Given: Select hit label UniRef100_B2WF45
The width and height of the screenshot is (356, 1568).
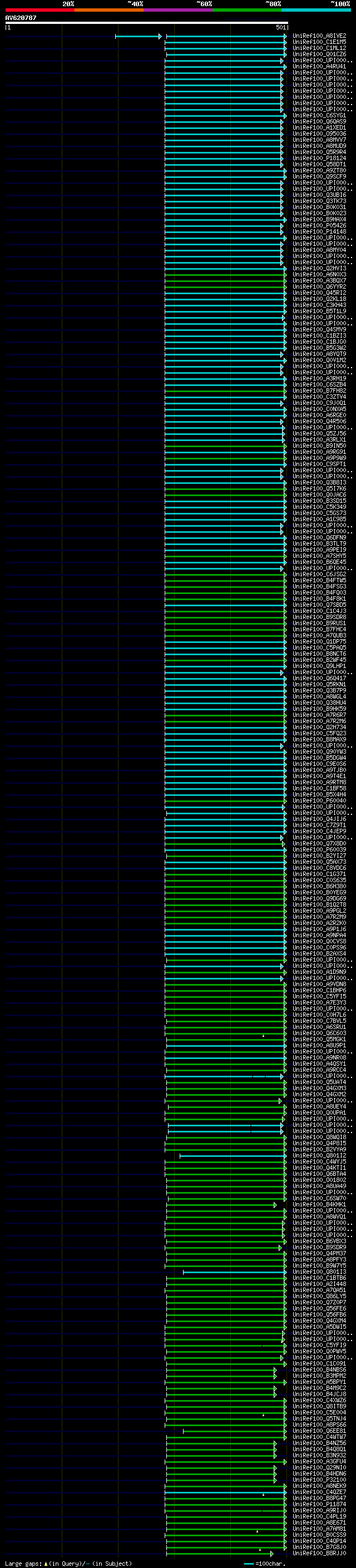Looking at the screenshot, I should pyautogui.click(x=319, y=660).
